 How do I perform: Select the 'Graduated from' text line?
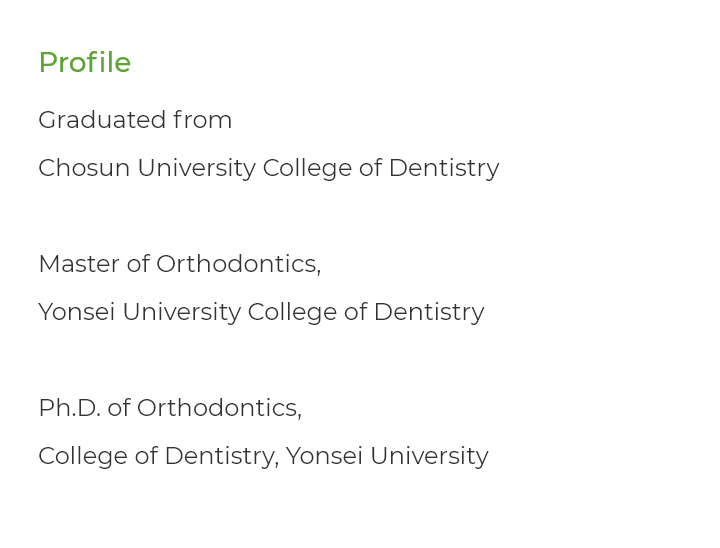tap(135, 120)
